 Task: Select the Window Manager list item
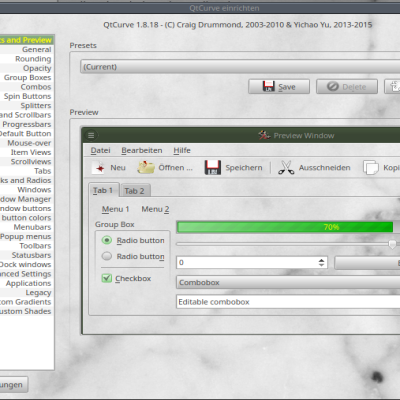coord(27,199)
